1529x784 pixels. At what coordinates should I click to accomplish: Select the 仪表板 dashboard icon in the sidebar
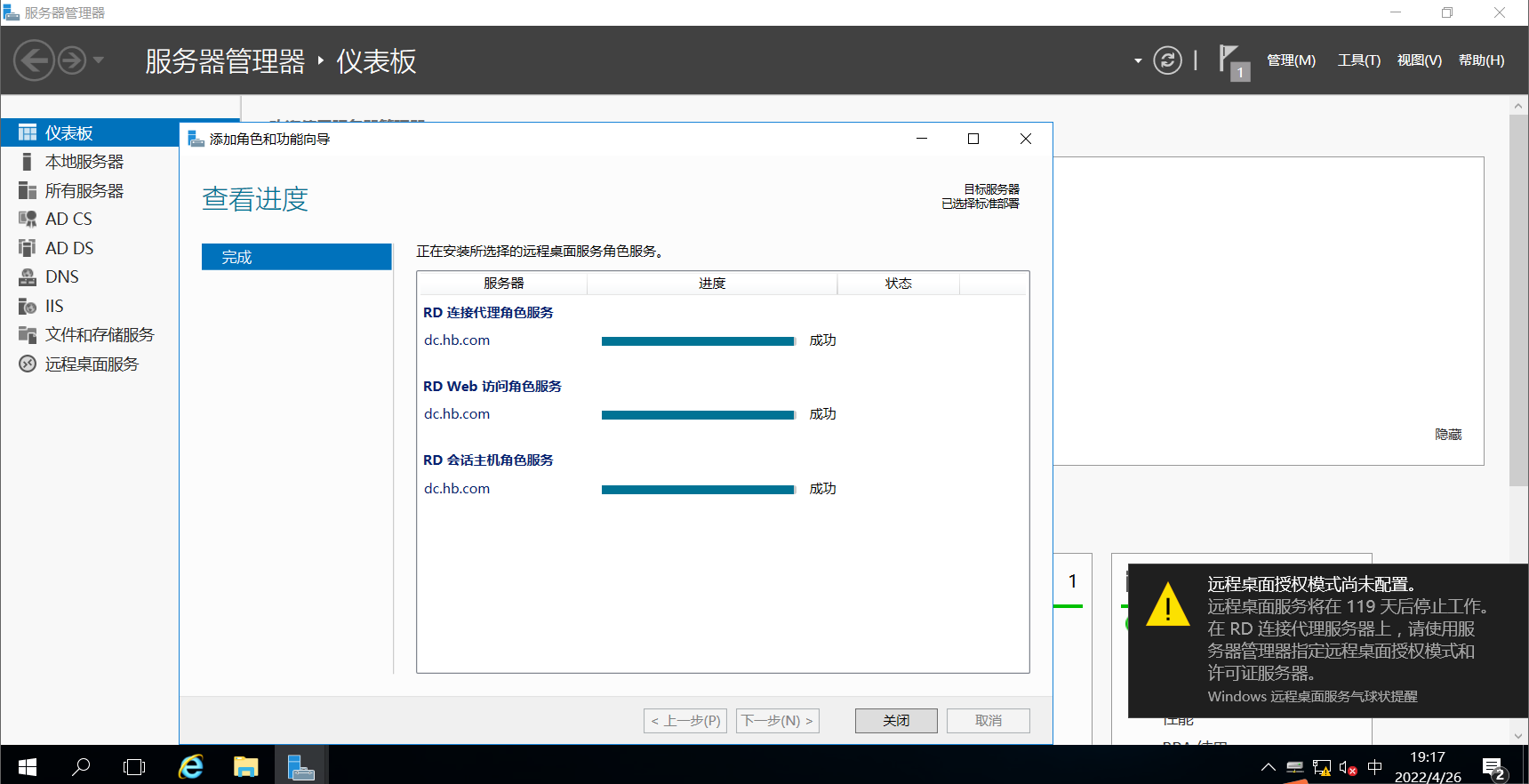pyautogui.click(x=28, y=132)
